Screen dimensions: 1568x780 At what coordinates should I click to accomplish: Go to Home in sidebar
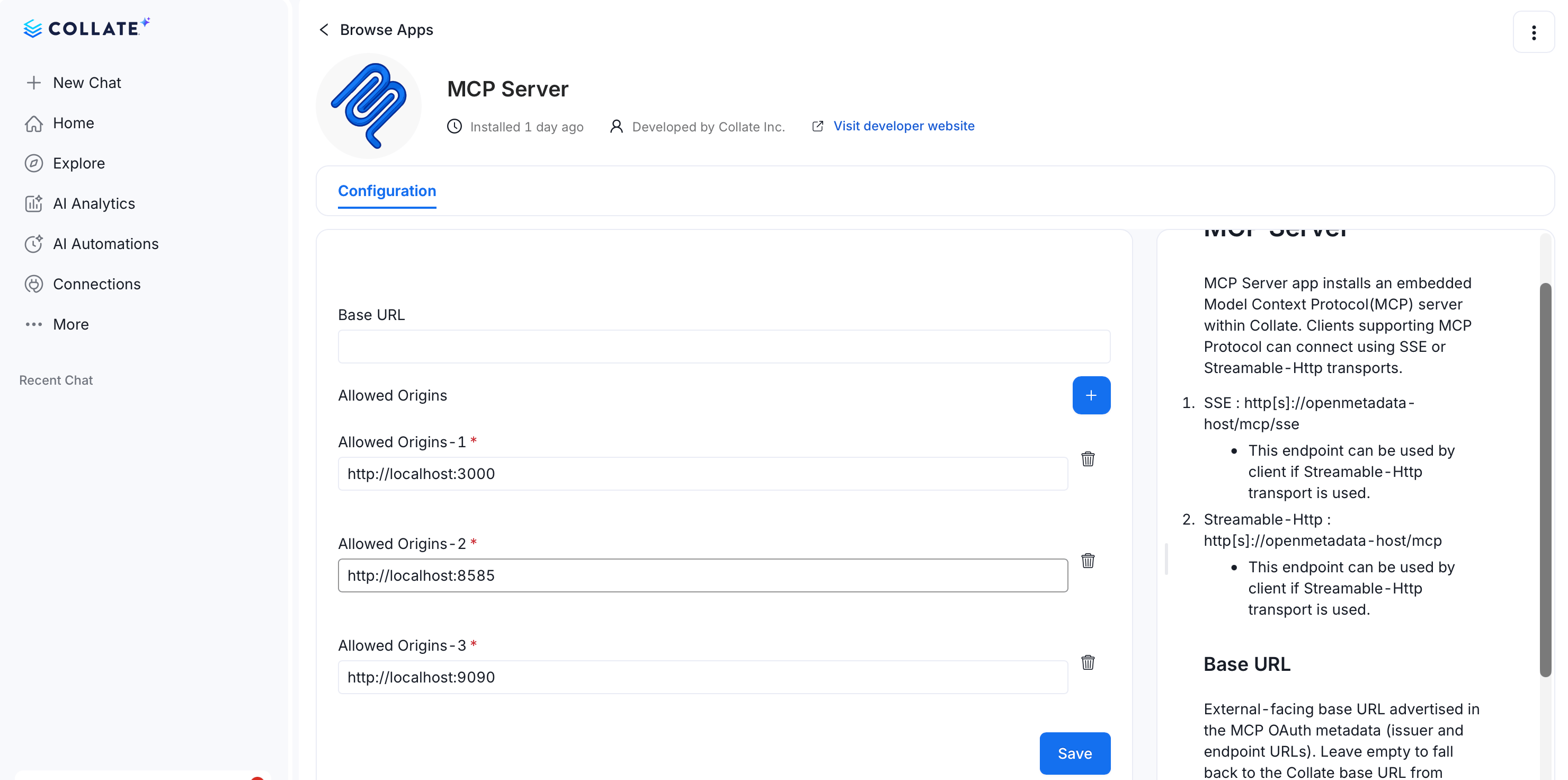[73, 123]
